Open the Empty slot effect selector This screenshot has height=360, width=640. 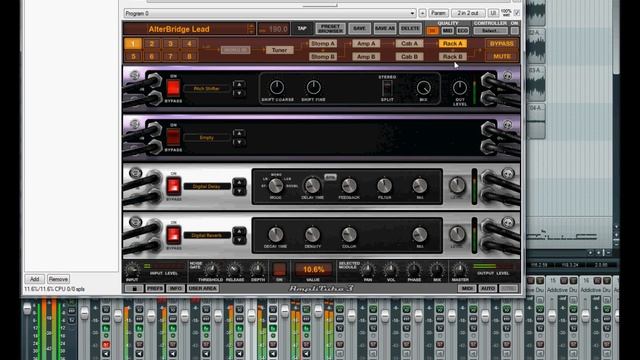[x=207, y=138]
